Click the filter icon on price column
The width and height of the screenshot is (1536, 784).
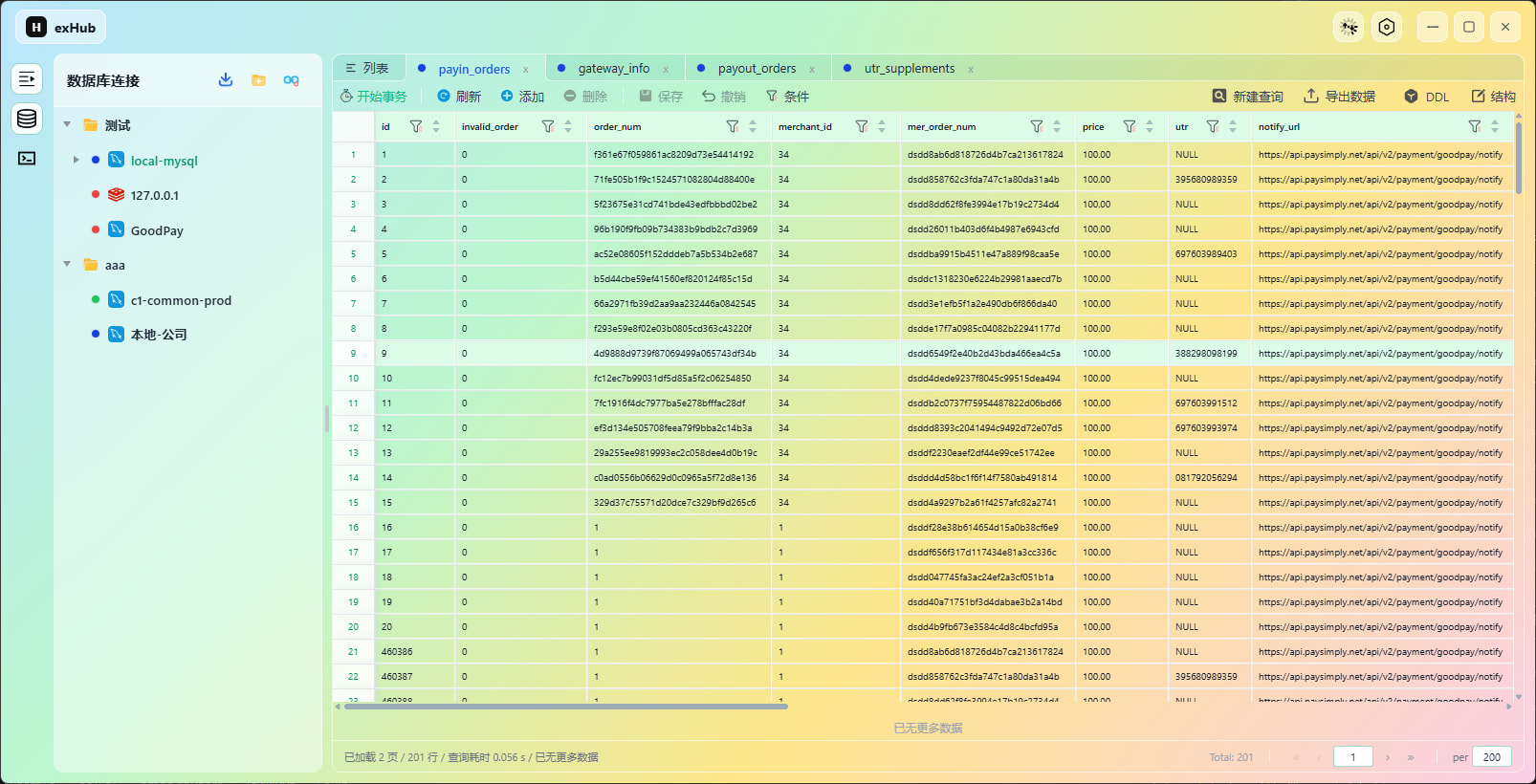point(1130,126)
